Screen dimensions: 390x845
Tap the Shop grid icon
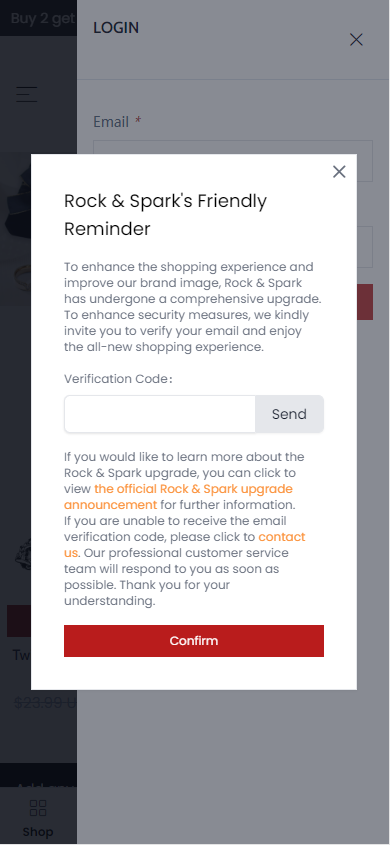click(x=38, y=808)
